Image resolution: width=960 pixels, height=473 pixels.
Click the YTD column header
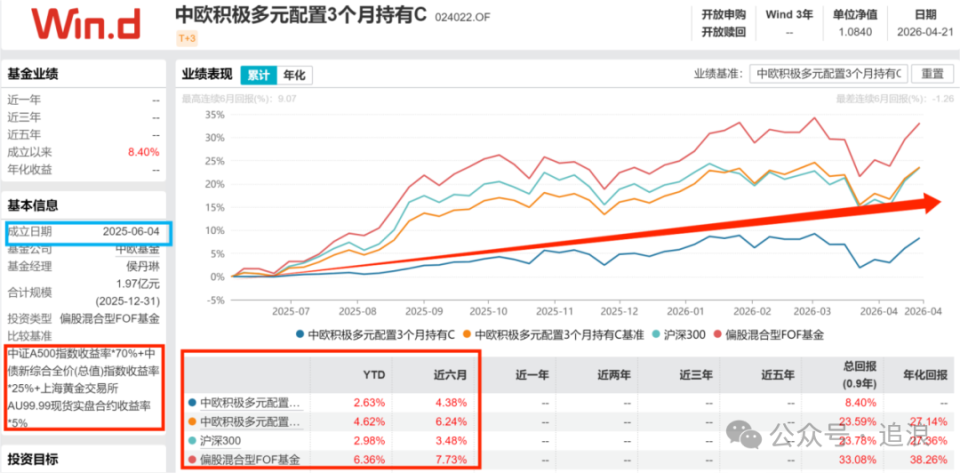coord(376,374)
